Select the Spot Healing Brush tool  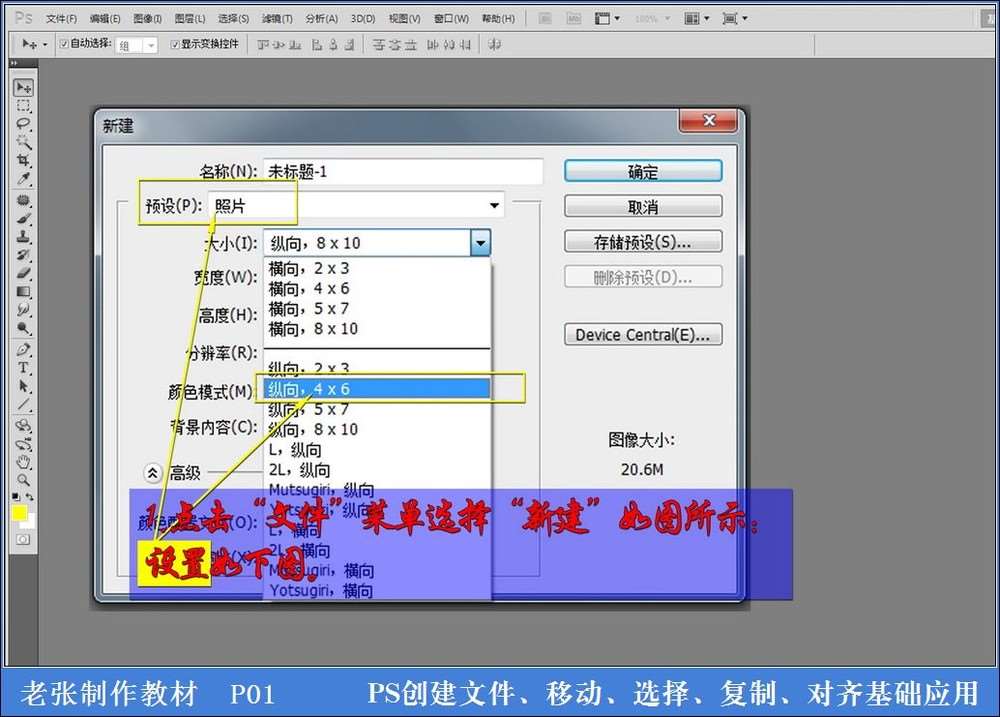pos(24,200)
